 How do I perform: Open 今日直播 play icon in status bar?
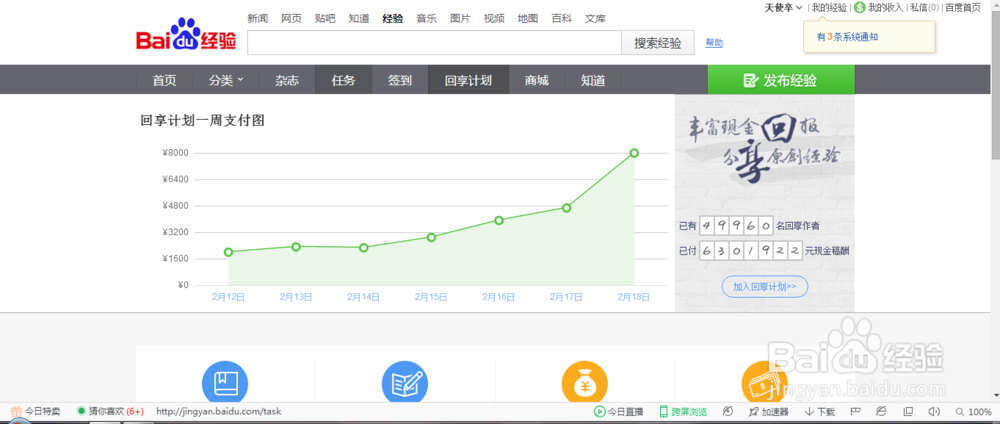pyautogui.click(x=599, y=411)
